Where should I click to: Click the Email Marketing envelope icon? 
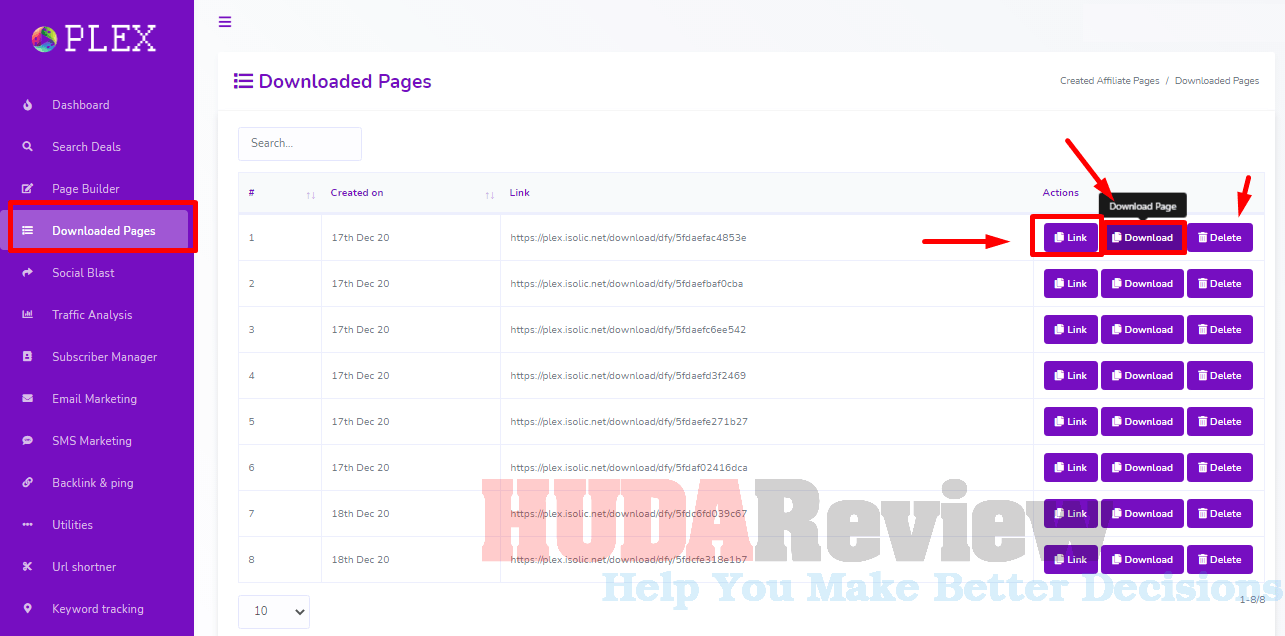(28, 399)
